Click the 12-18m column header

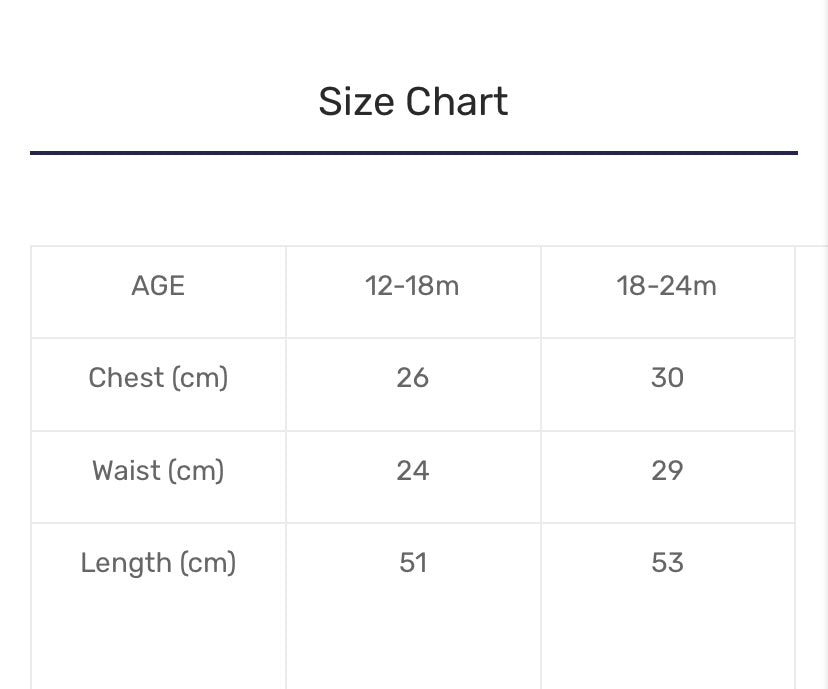pyautogui.click(x=412, y=286)
